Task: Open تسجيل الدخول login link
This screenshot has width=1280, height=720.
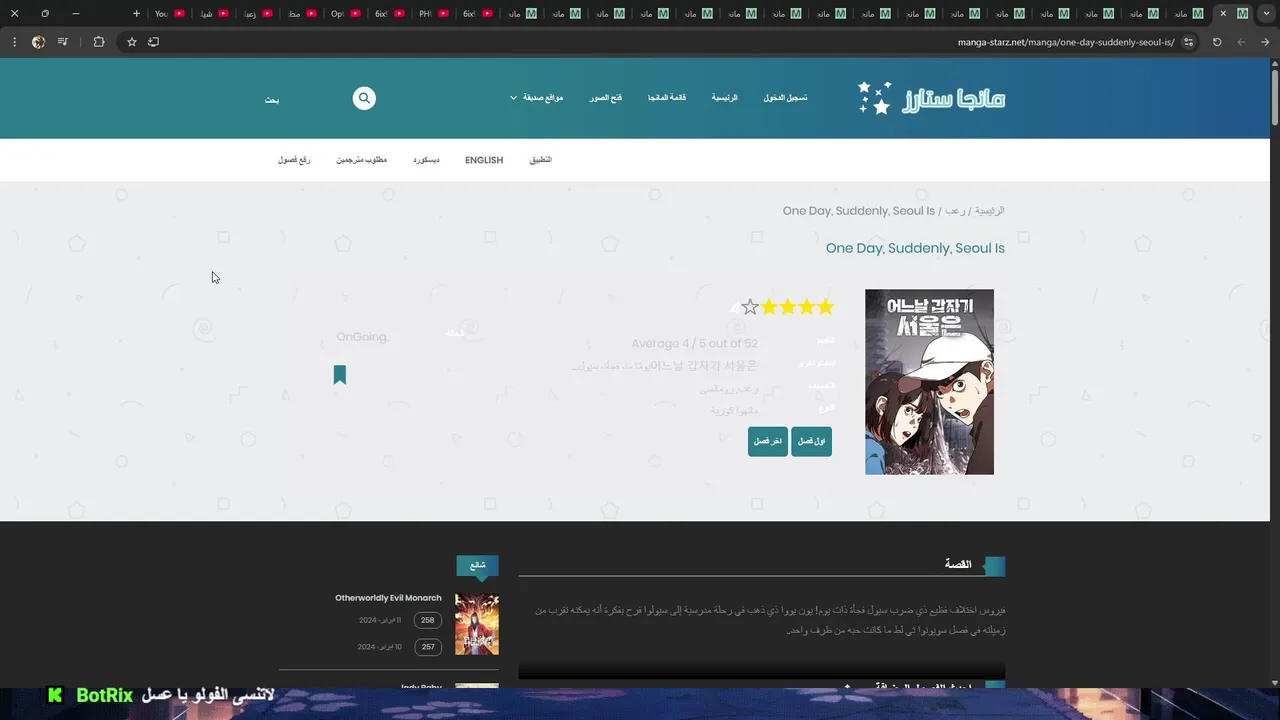Action: pyautogui.click(x=785, y=98)
